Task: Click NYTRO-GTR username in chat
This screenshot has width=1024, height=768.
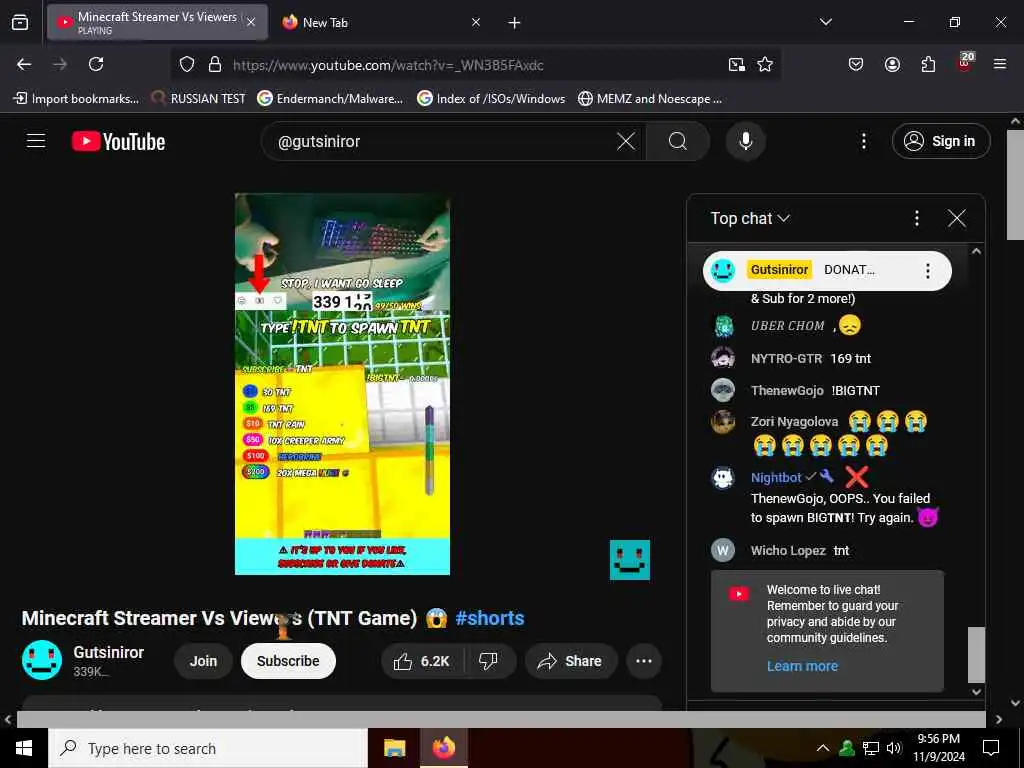Action: click(786, 359)
